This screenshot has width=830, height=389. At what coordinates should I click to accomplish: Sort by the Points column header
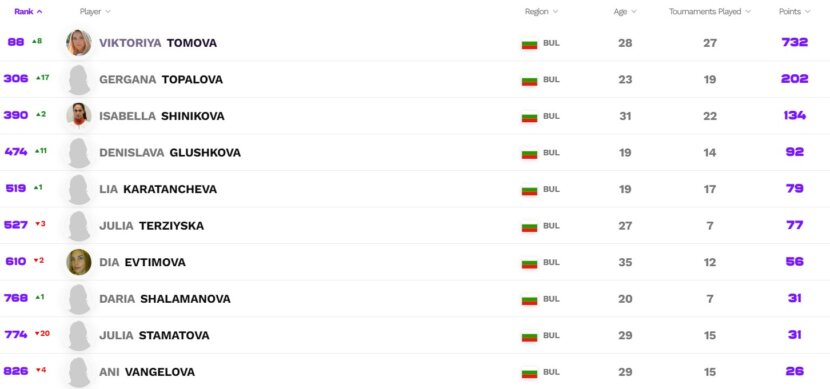click(795, 11)
